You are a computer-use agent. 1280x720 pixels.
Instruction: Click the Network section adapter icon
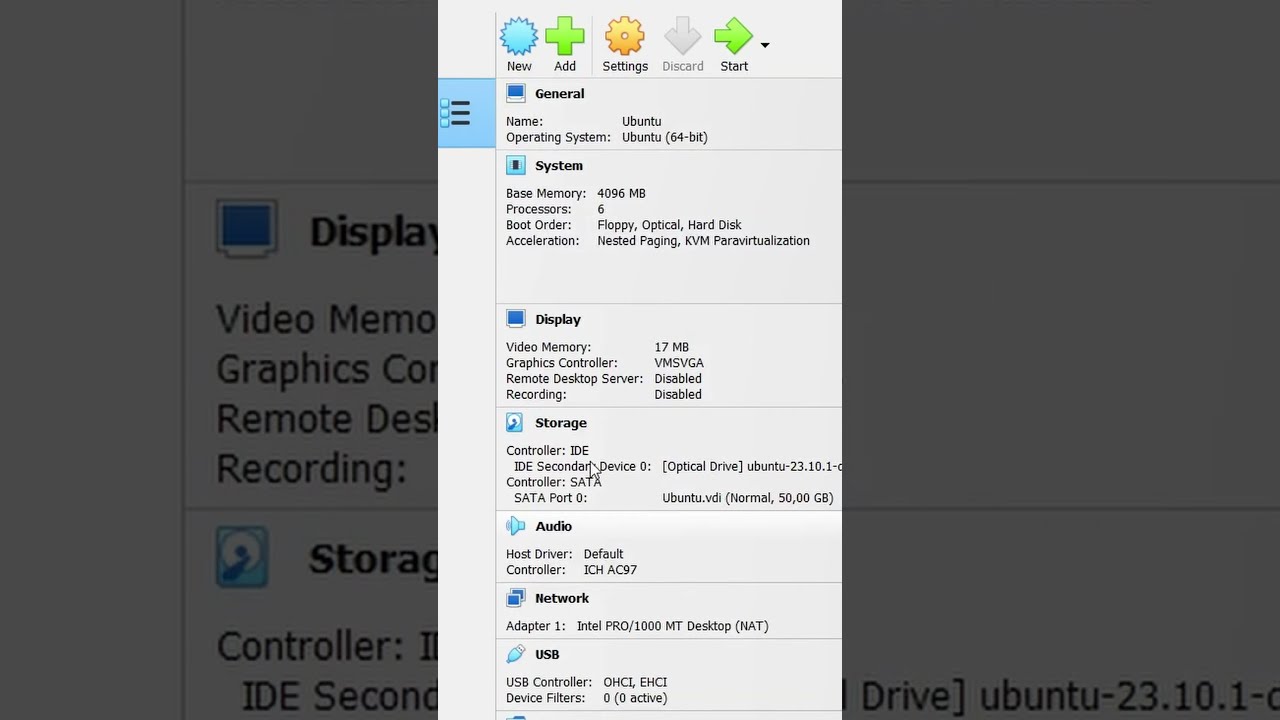pyautogui.click(x=516, y=598)
